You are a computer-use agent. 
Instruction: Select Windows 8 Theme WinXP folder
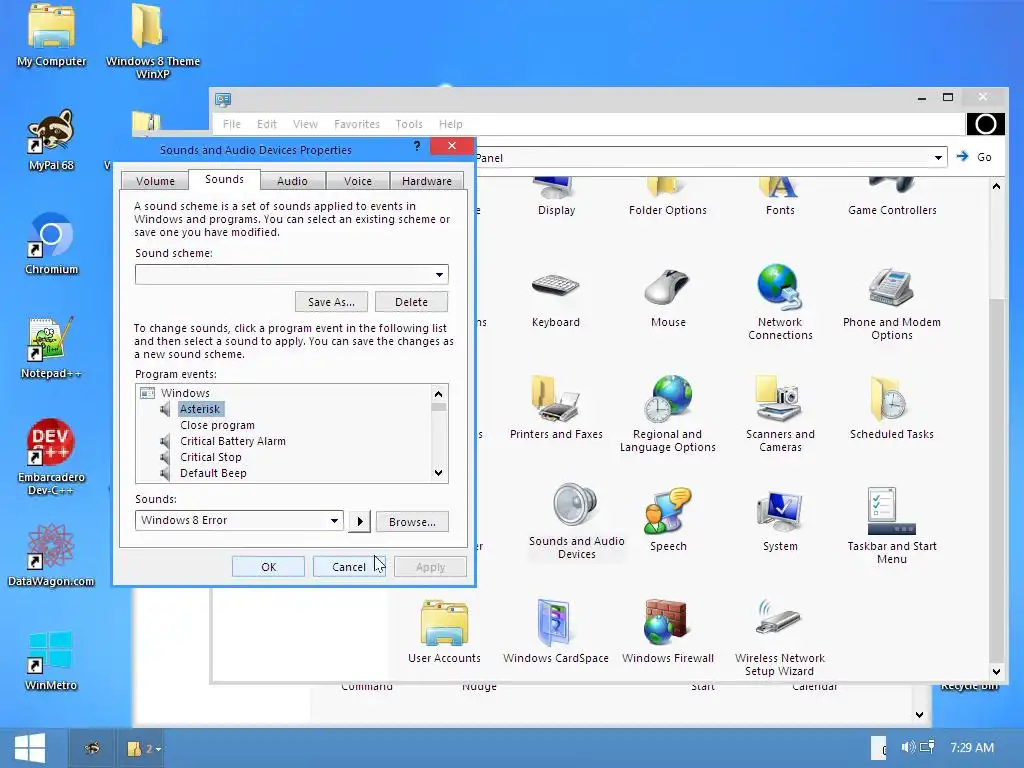(153, 42)
